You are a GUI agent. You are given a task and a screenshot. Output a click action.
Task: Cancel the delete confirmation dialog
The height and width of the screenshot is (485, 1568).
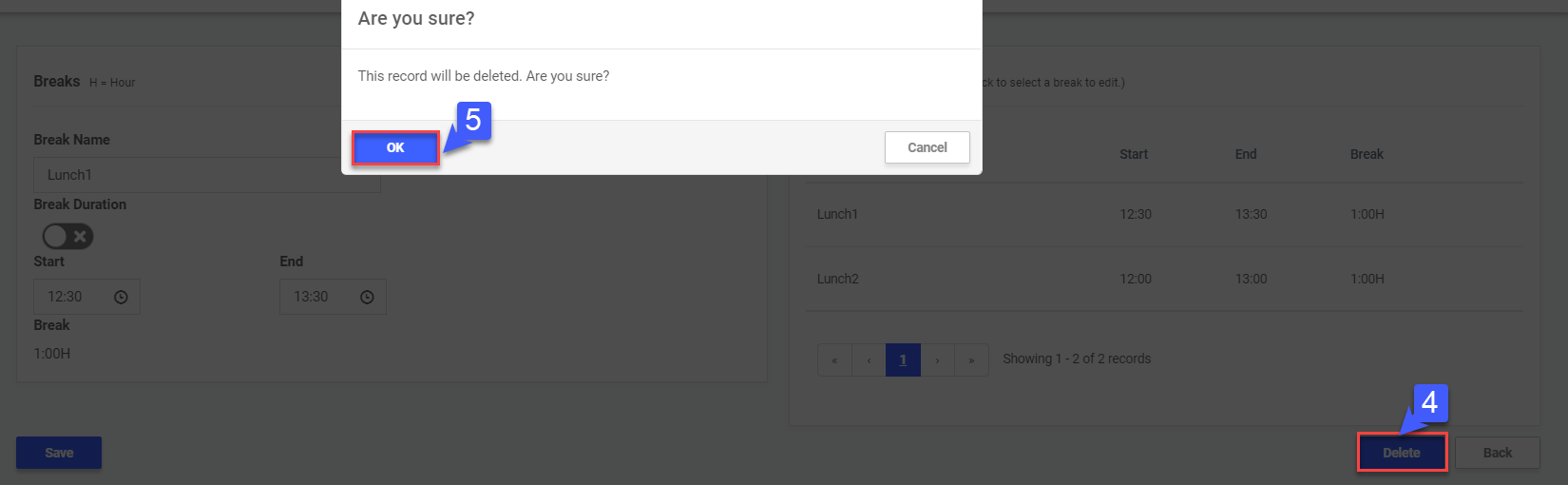point(927,147)
